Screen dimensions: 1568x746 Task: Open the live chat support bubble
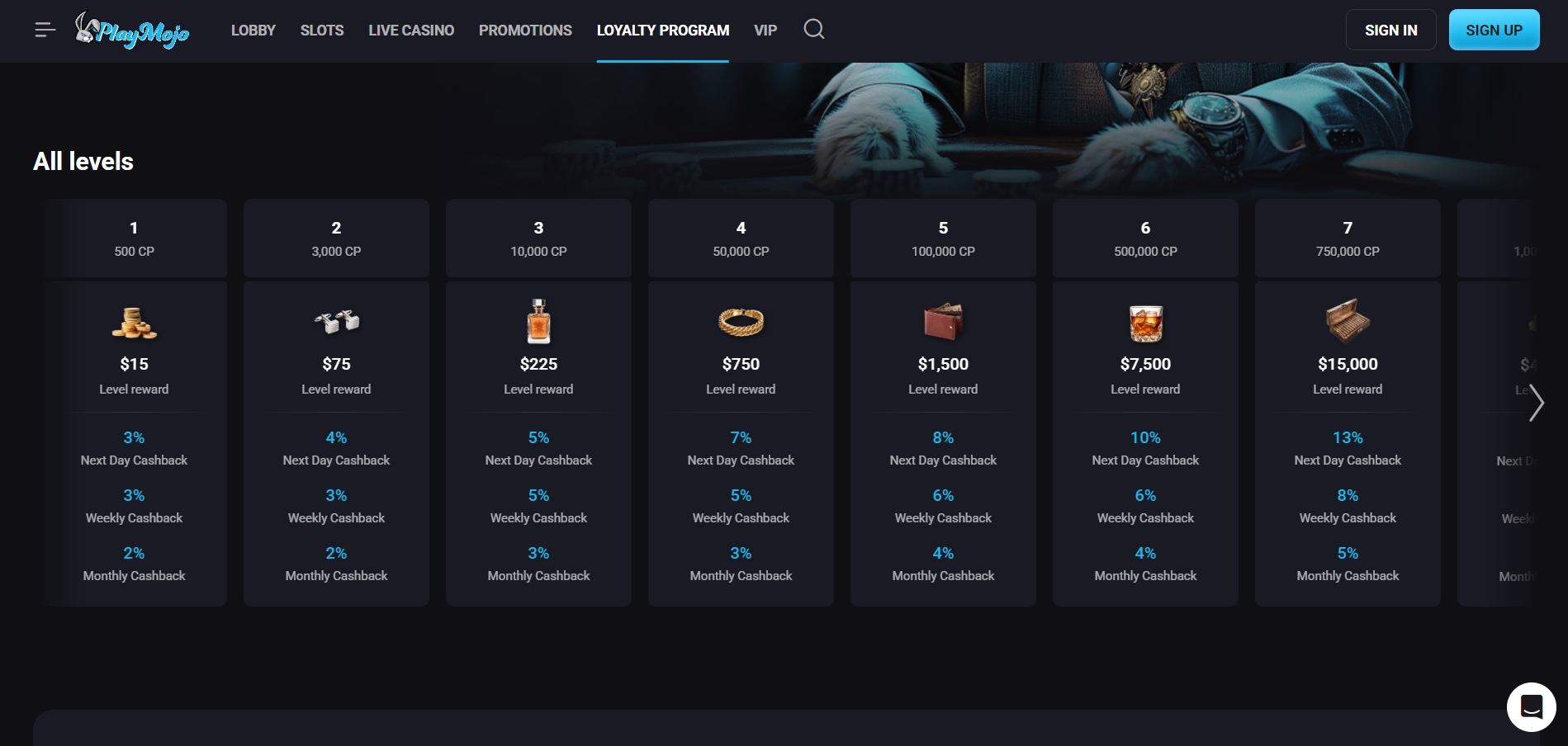pyautogui.click(x=1531, y=707)
